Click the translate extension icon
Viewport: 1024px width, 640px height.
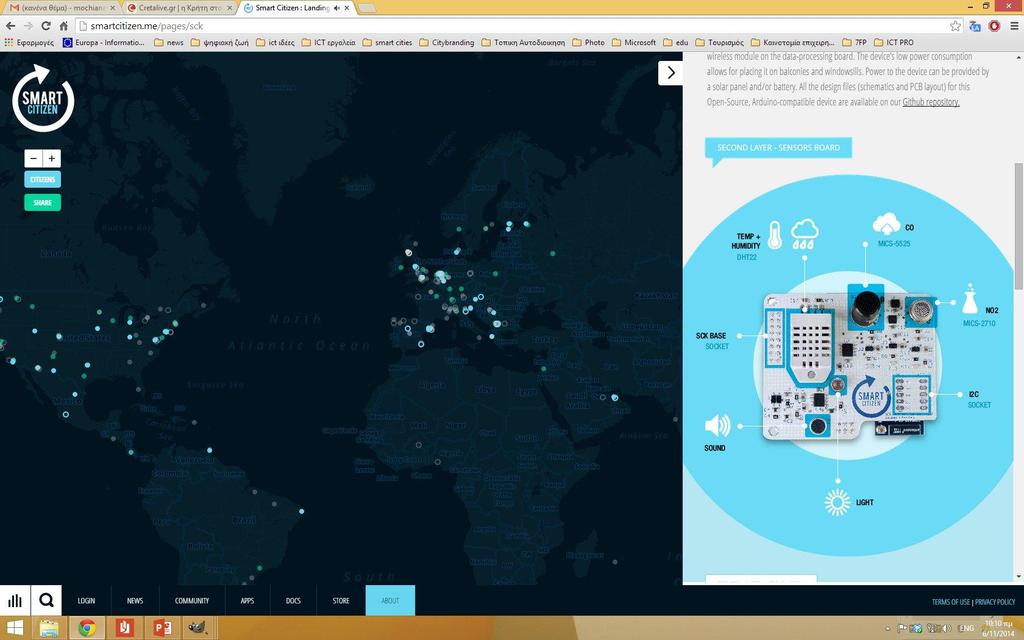[x=975, y=26]
